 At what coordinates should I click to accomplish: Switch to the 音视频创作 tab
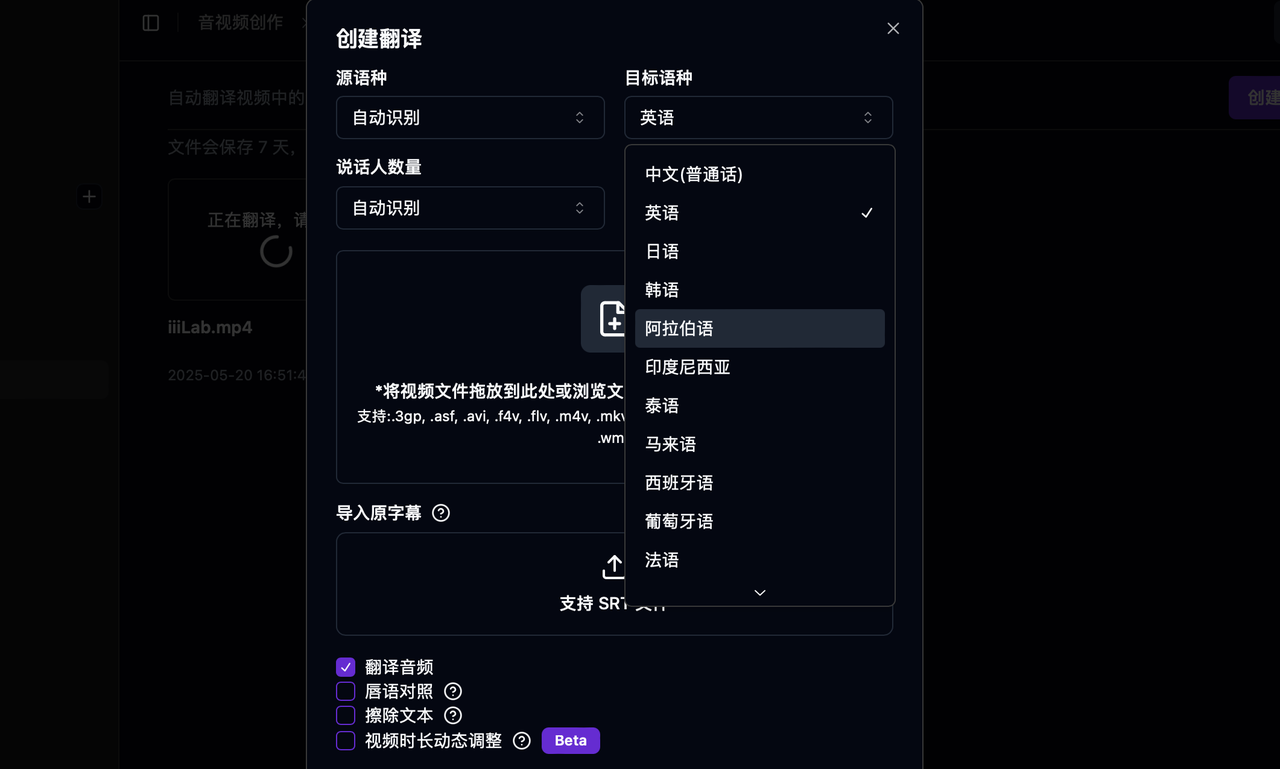pos(240,21)
